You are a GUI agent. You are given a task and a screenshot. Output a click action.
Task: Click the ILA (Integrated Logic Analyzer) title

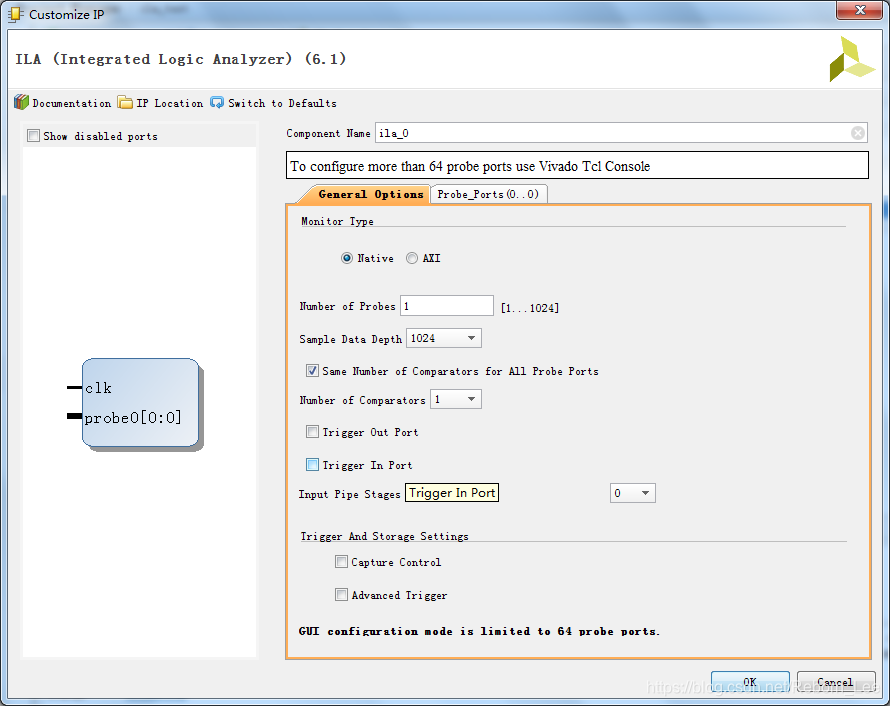(x=180, y=59)
